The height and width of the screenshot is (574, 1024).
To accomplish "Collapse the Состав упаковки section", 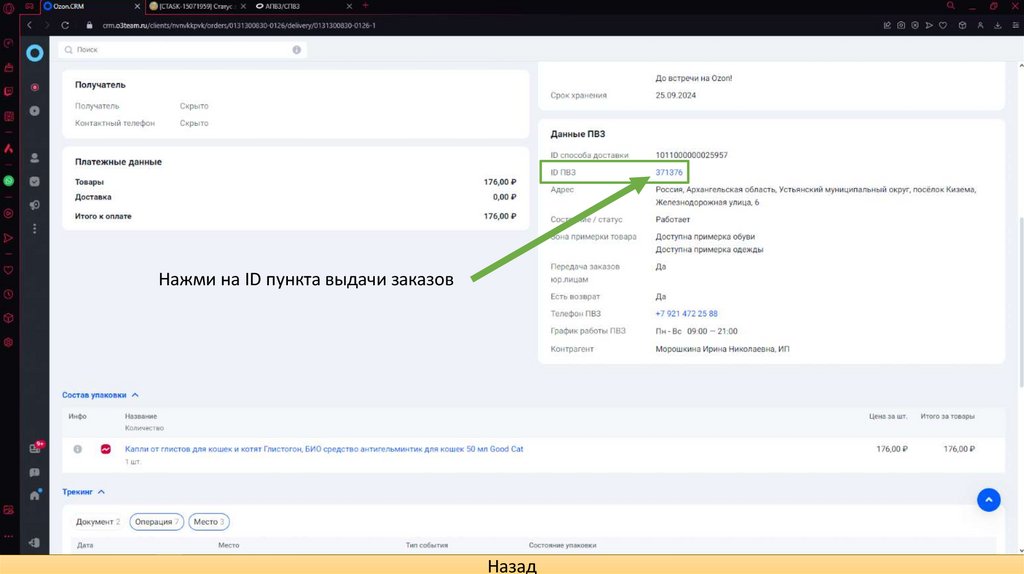I will click(100, 395).
